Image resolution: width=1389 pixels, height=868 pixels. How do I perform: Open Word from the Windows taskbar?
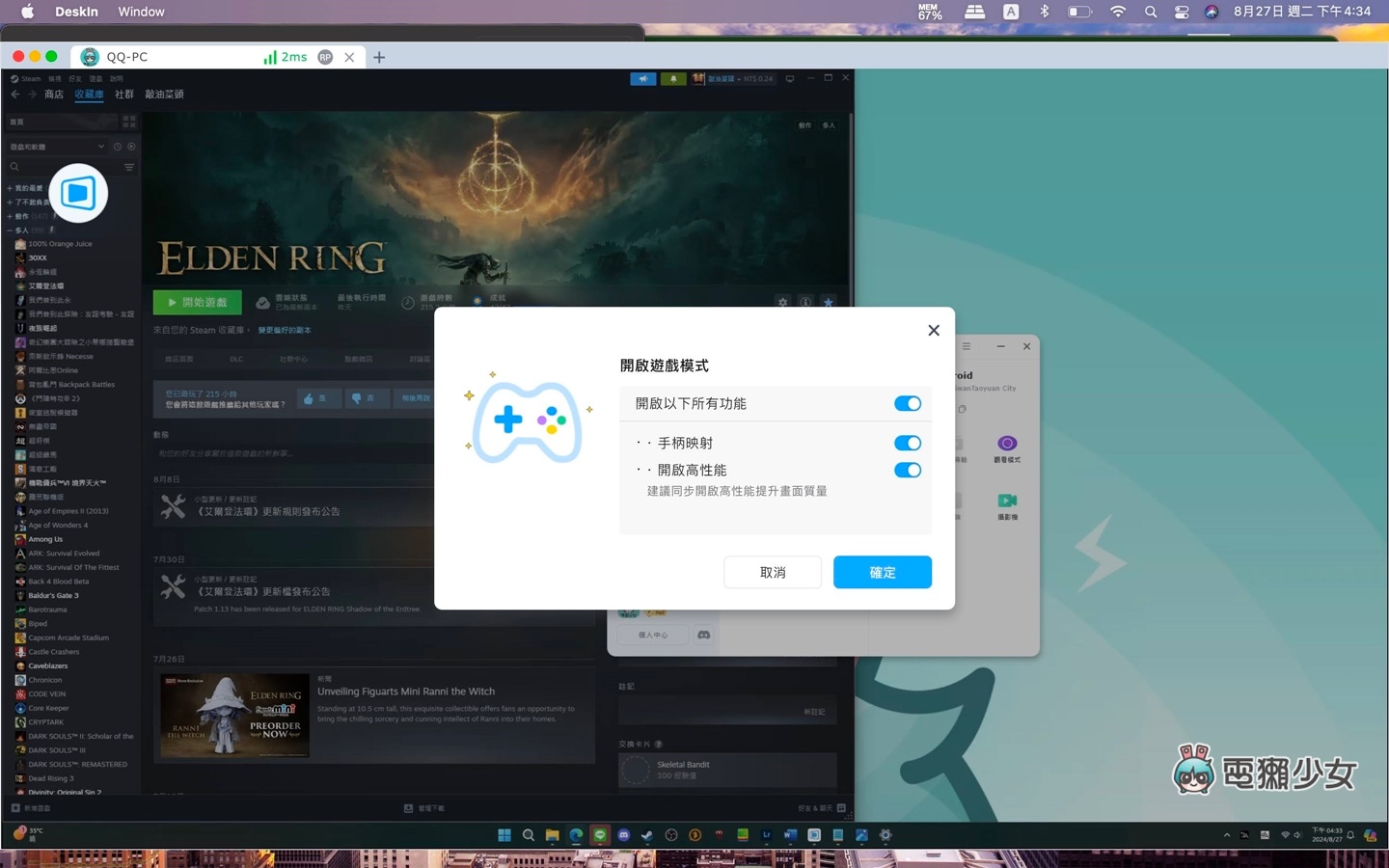point(790,835)
